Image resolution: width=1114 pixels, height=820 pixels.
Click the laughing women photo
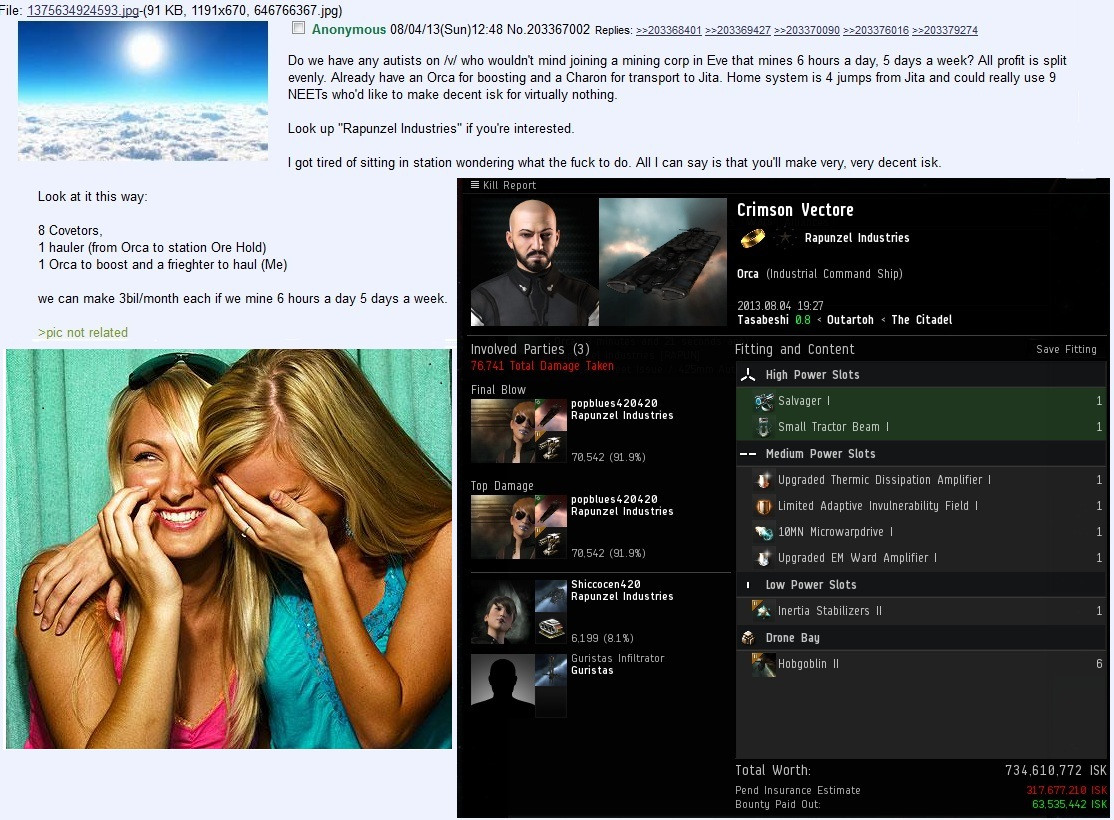pyautogui.click(x=229, y=549)
